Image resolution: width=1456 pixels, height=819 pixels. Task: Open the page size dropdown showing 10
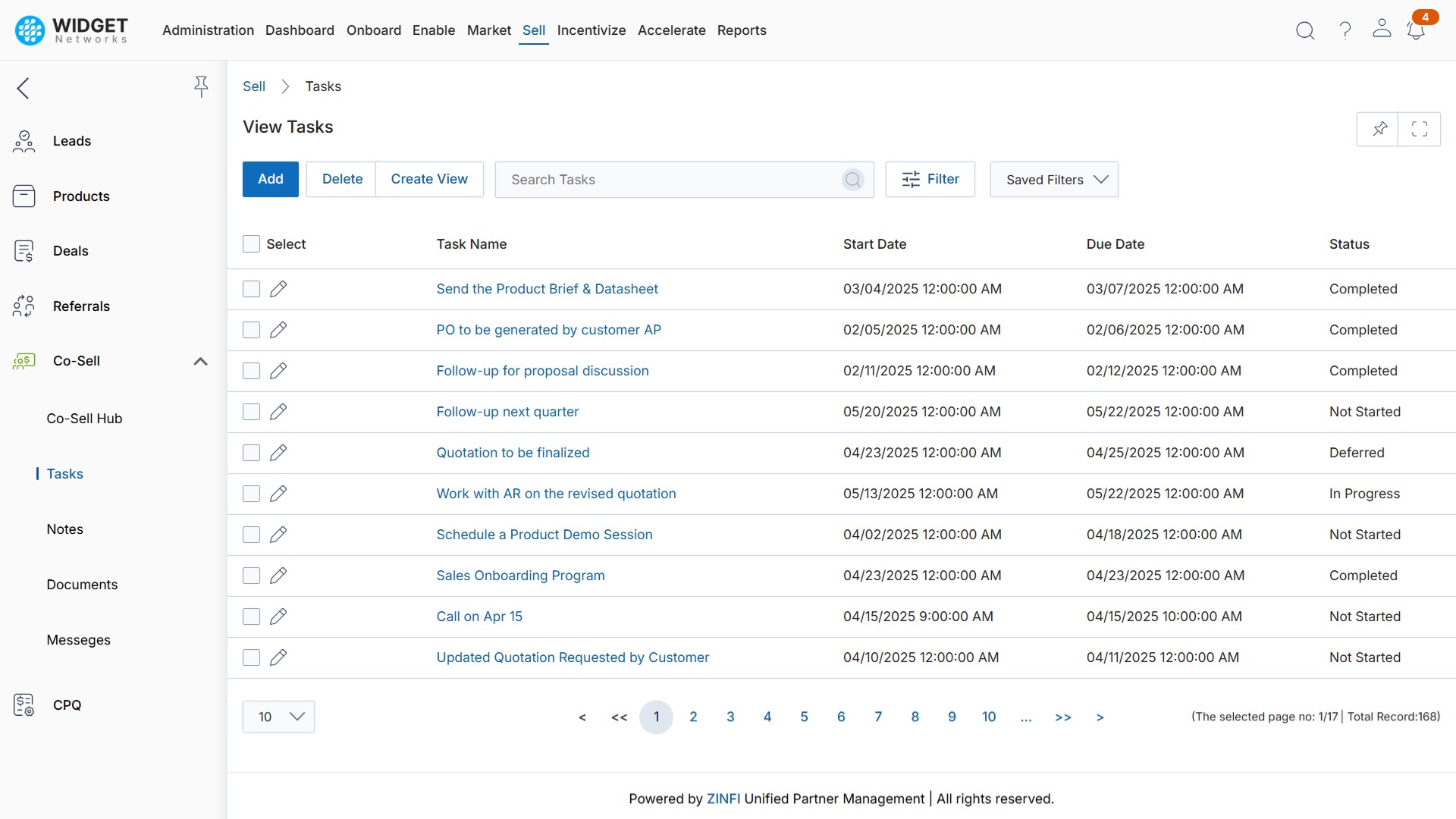click(x=278, y=716)
